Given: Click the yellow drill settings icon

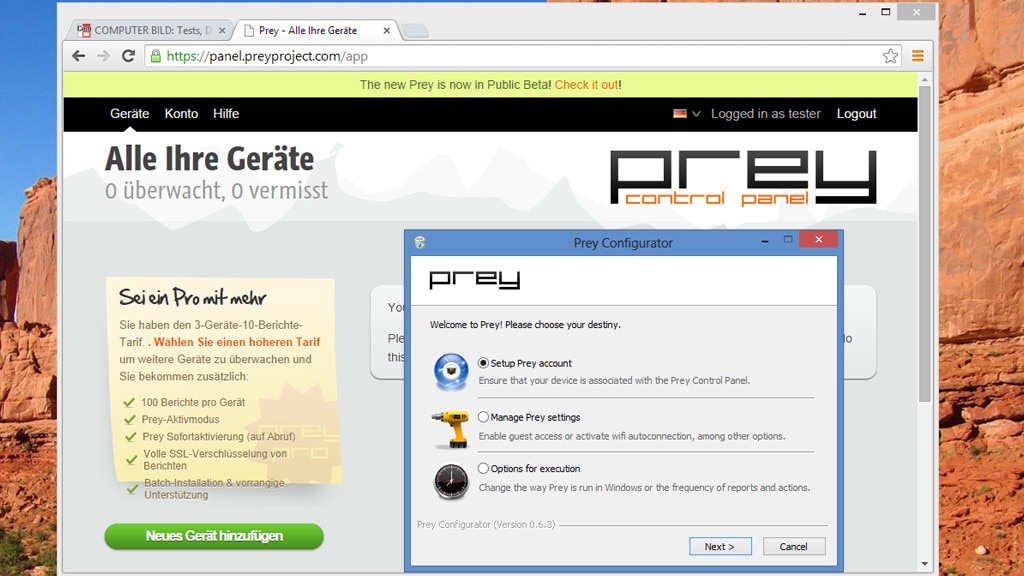Looking at the screenshot, I should click(451, 429).
